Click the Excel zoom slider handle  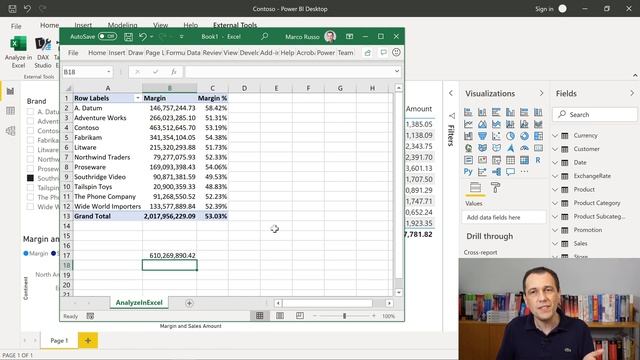pyautogui.click(x=344, y=316)
